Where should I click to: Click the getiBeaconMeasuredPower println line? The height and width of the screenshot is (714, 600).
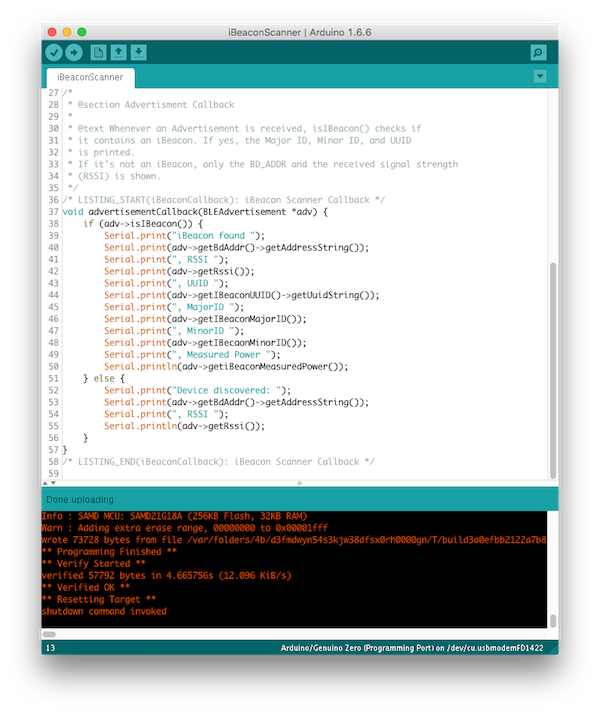[x=226, y=367]
